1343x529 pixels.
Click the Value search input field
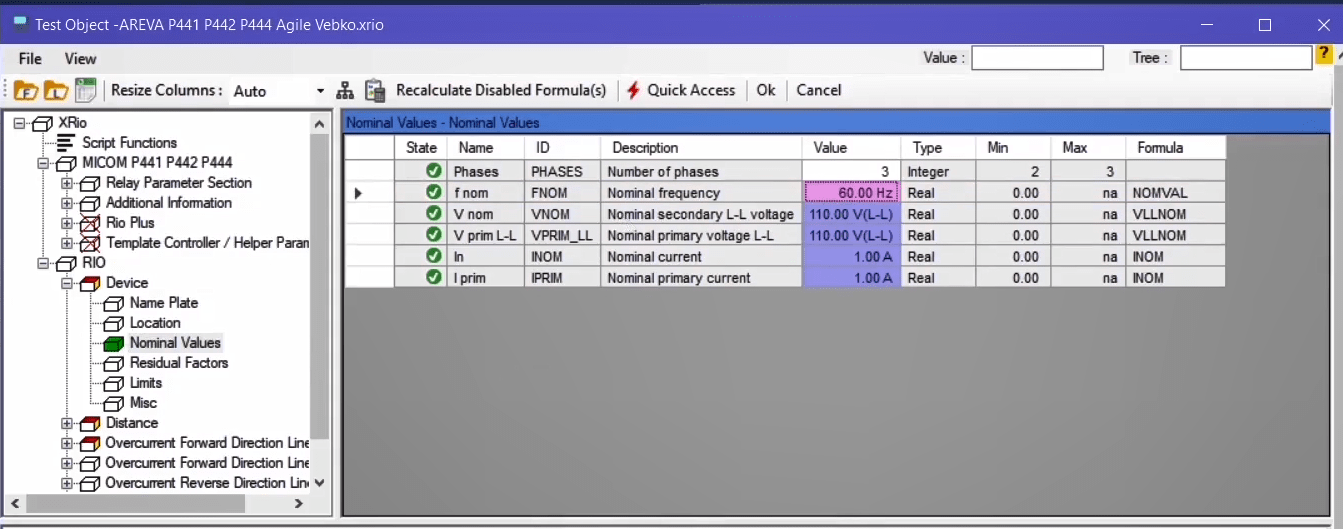tap(1037, 58)
